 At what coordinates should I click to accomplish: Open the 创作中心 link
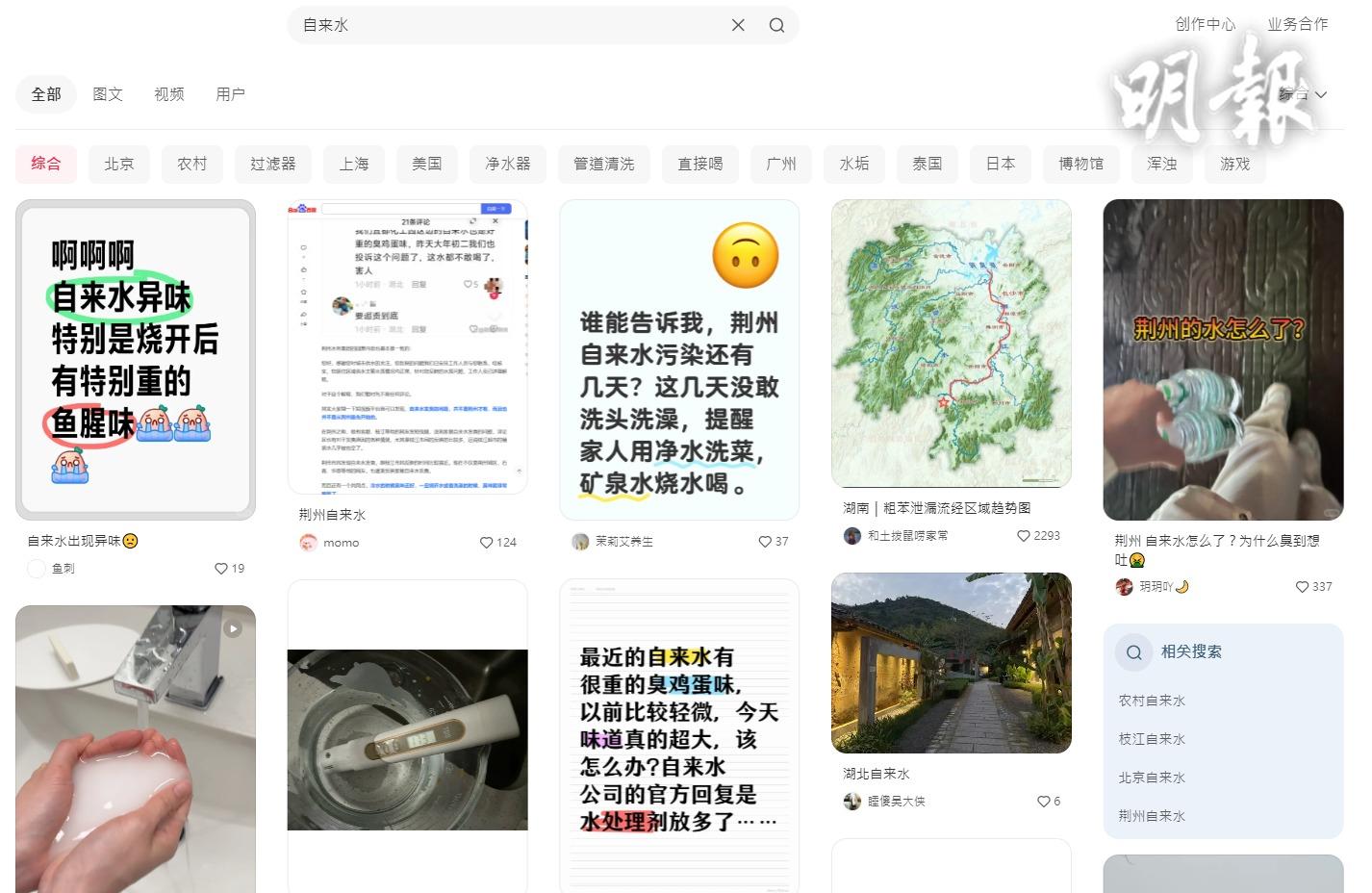(1205, 24)
